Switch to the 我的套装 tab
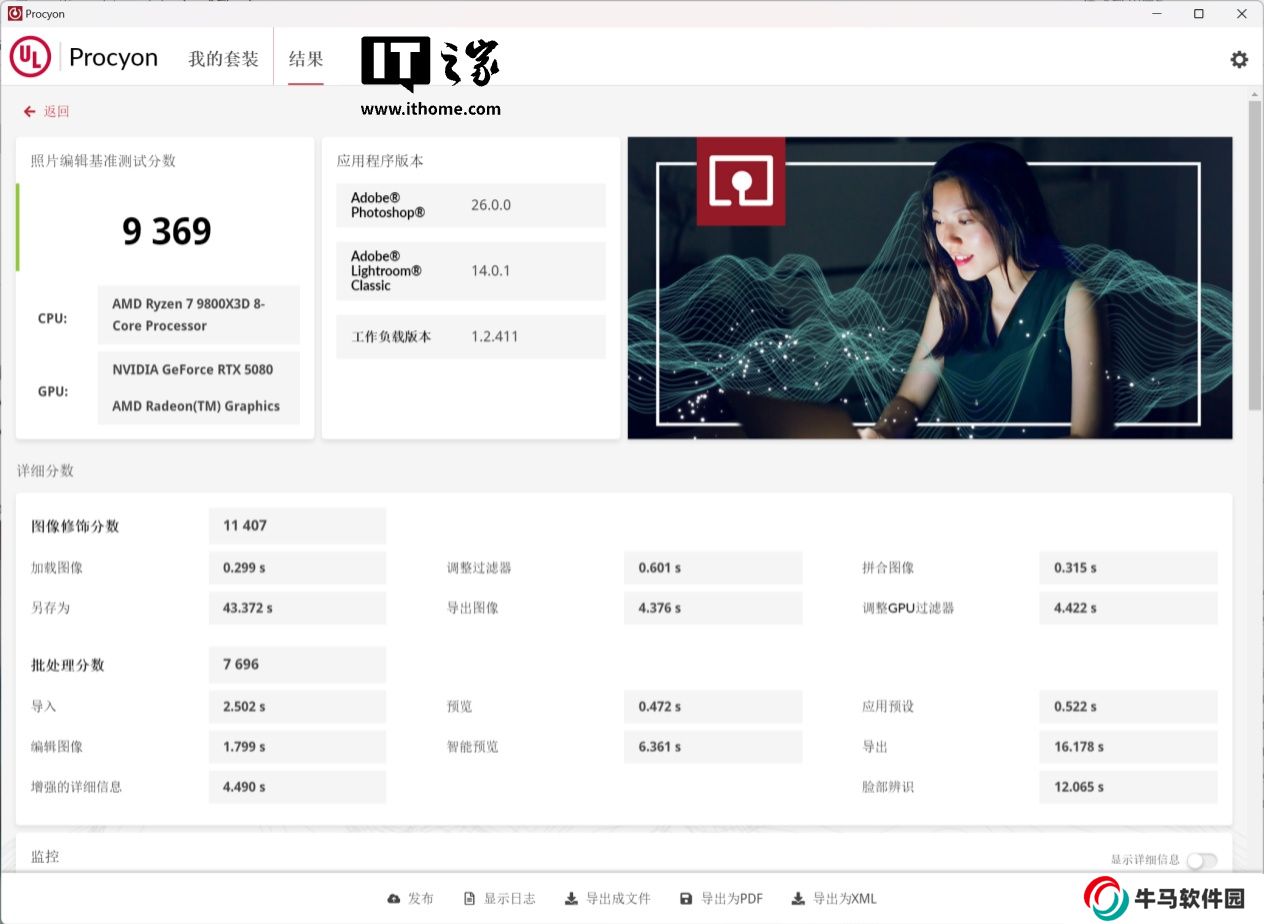This screenshot has height=924, width=1264. click(223, 59)
